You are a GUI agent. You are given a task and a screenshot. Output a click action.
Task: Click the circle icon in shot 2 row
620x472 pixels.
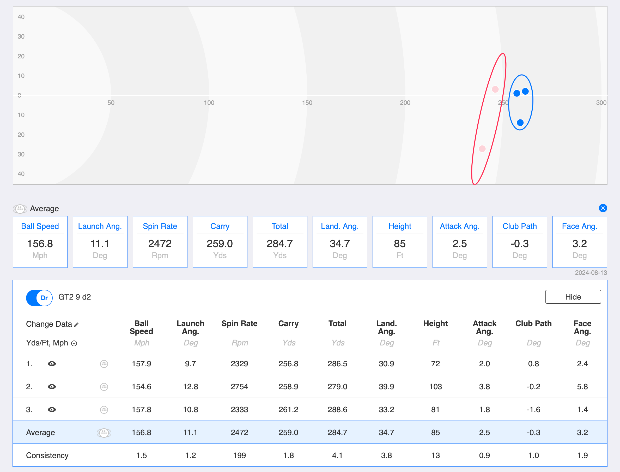coord(103,386)
